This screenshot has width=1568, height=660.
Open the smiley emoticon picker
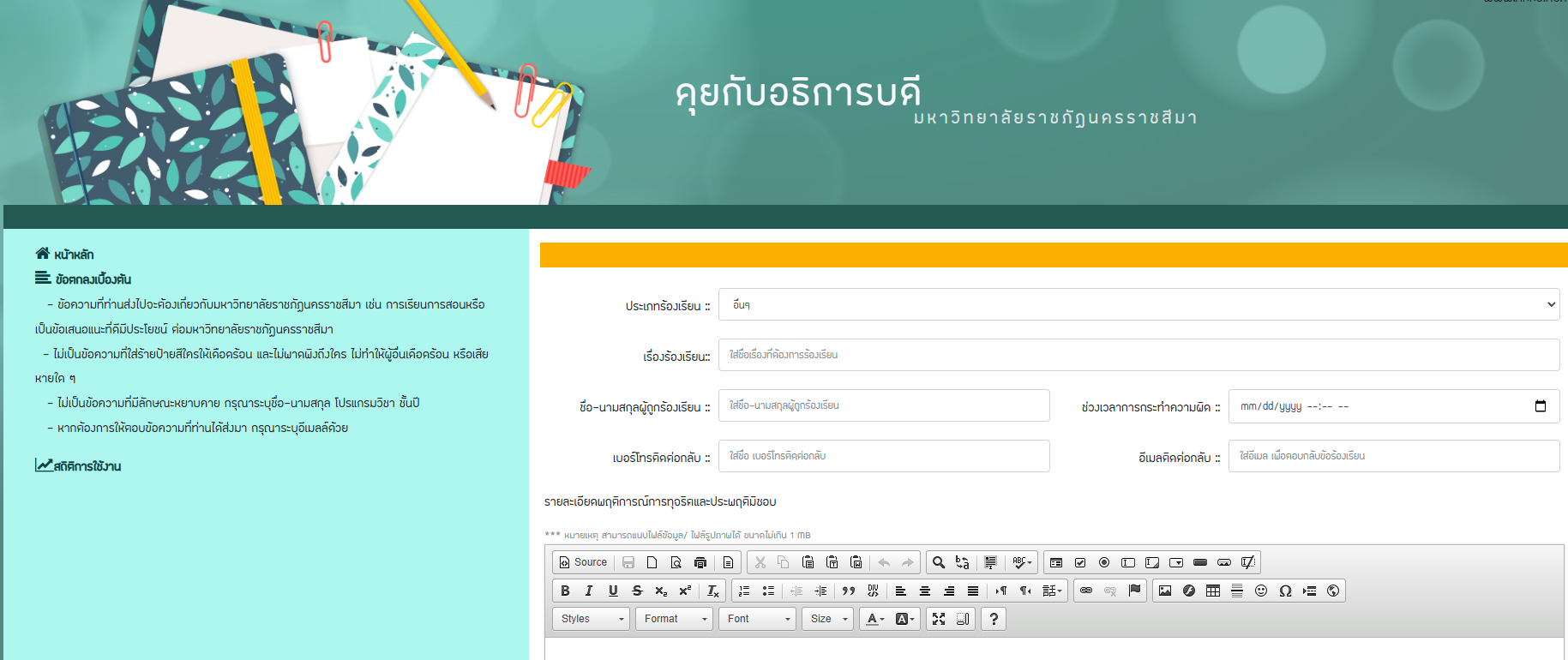point(1261,591)
